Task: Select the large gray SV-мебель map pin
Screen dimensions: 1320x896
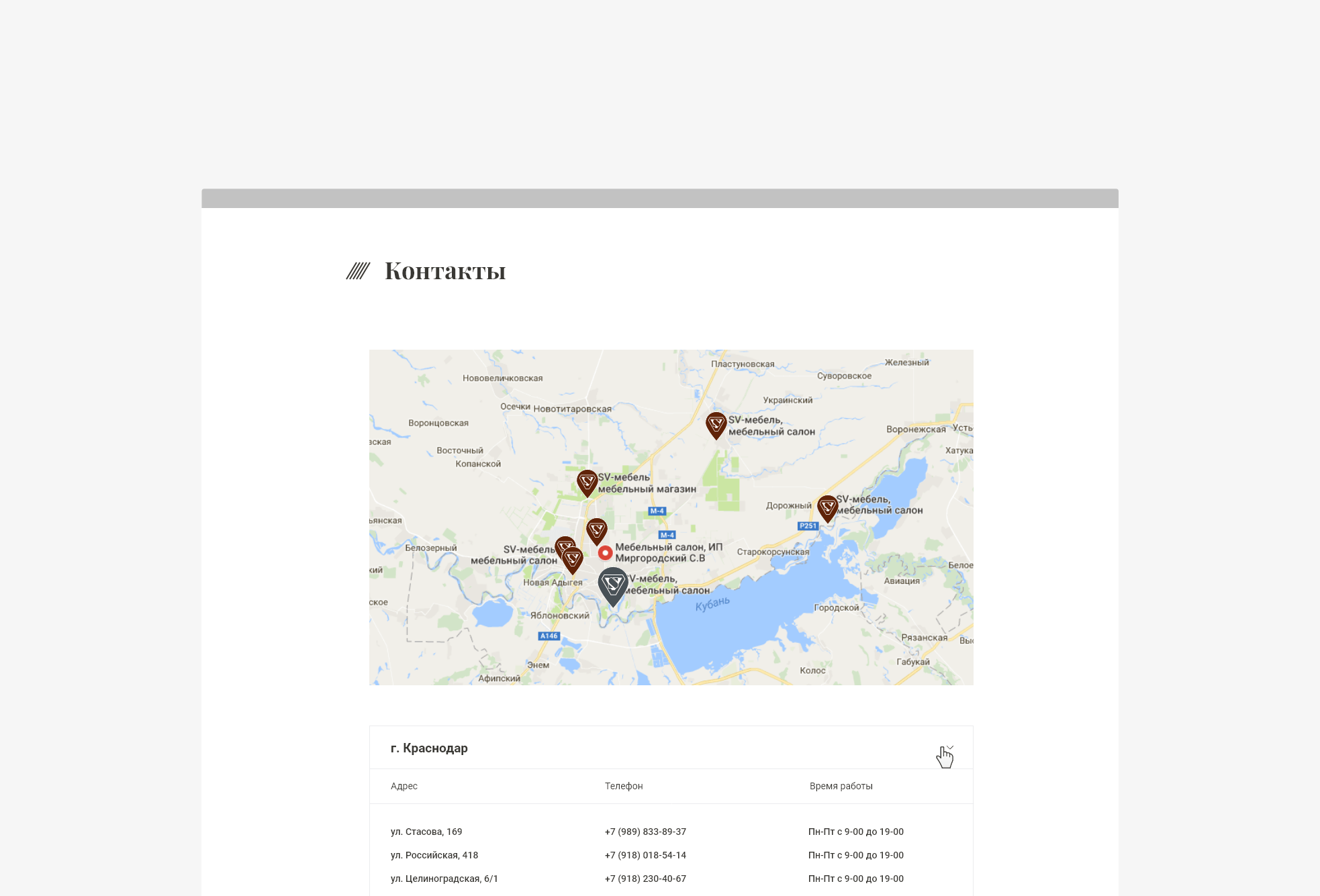Action: [x=613, y=587]
